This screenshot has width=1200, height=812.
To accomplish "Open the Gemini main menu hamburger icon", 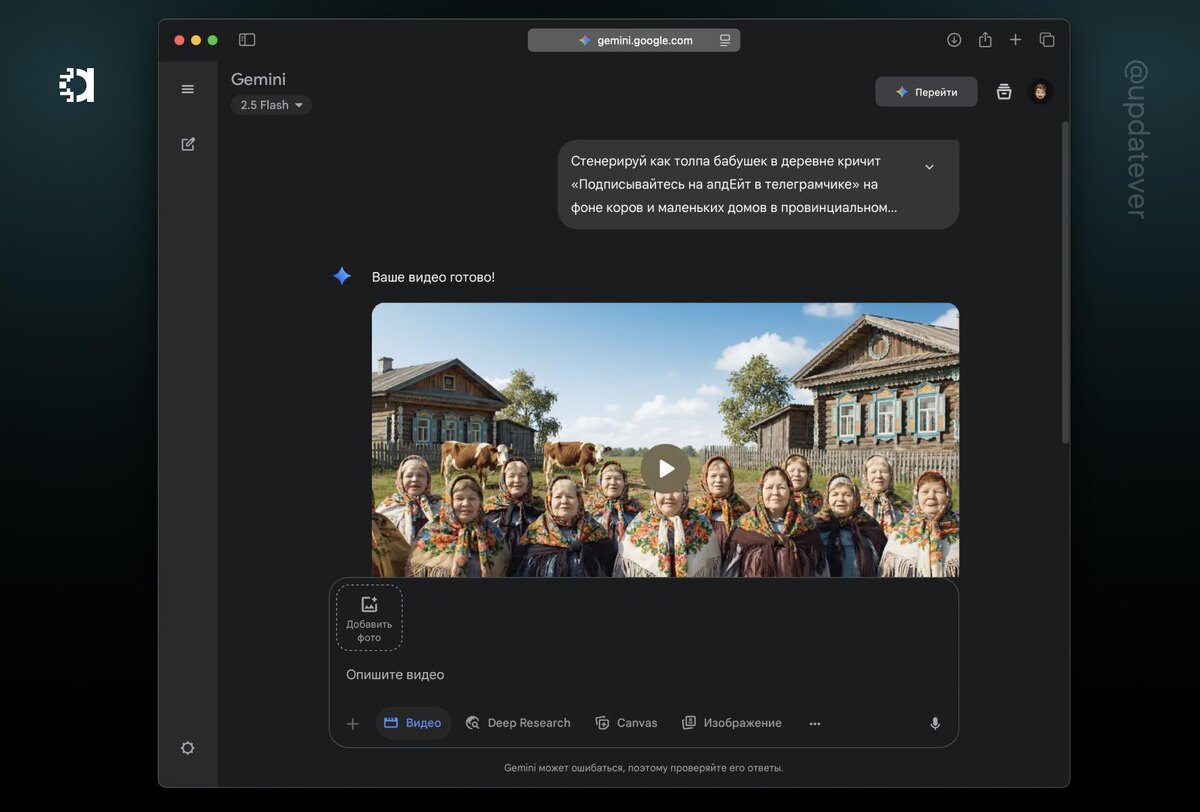I will click(187, 89).
